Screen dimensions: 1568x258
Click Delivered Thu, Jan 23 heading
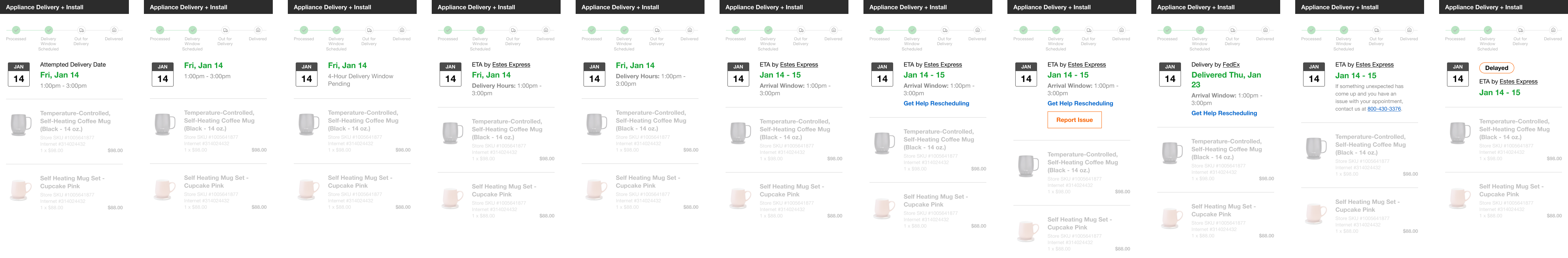pyautogui.click(x=1226, y=80)
